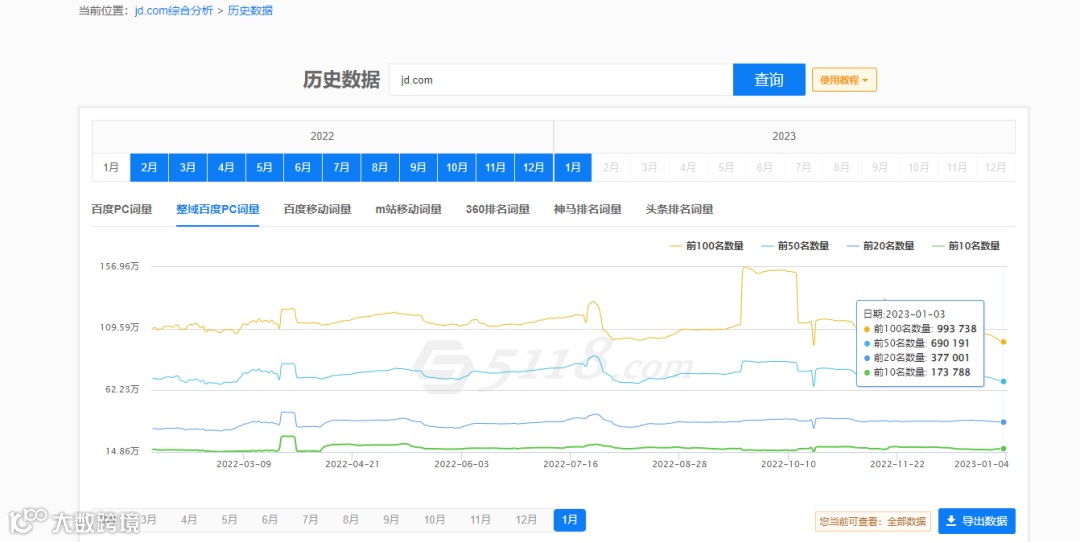Switch to 头条排名词量 tab
The width and height of the screenshot is (1080, 542).
(679, 209)
